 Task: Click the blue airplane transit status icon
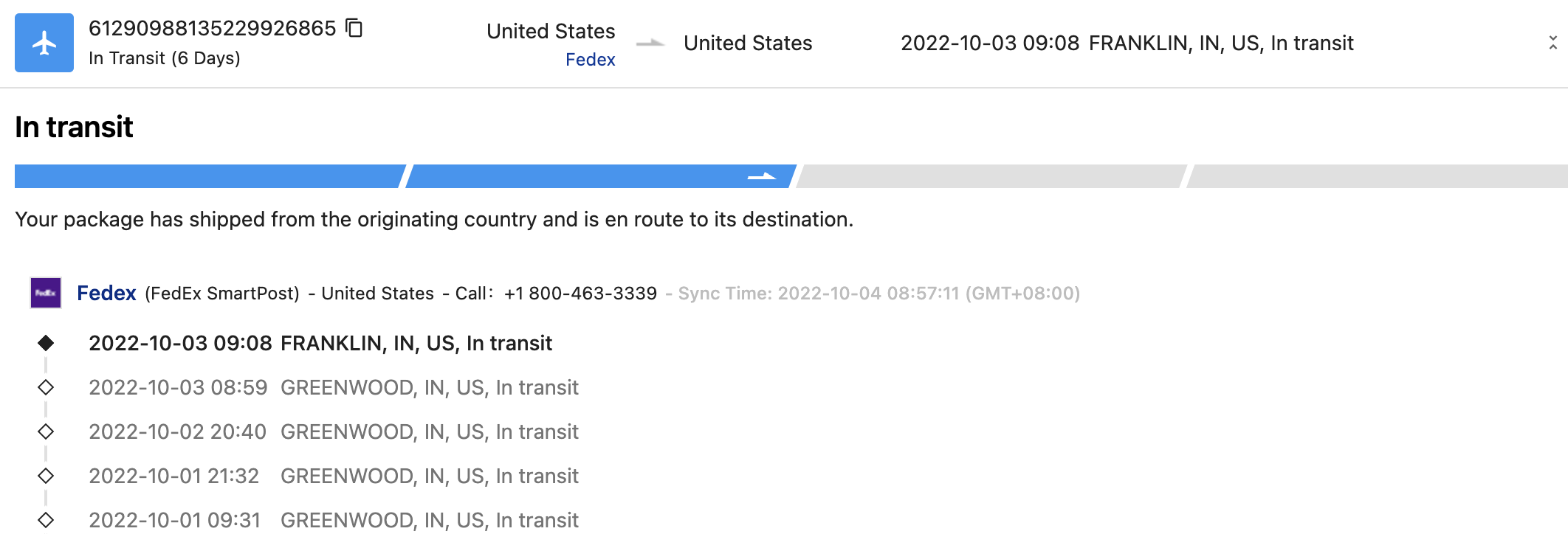44,43
